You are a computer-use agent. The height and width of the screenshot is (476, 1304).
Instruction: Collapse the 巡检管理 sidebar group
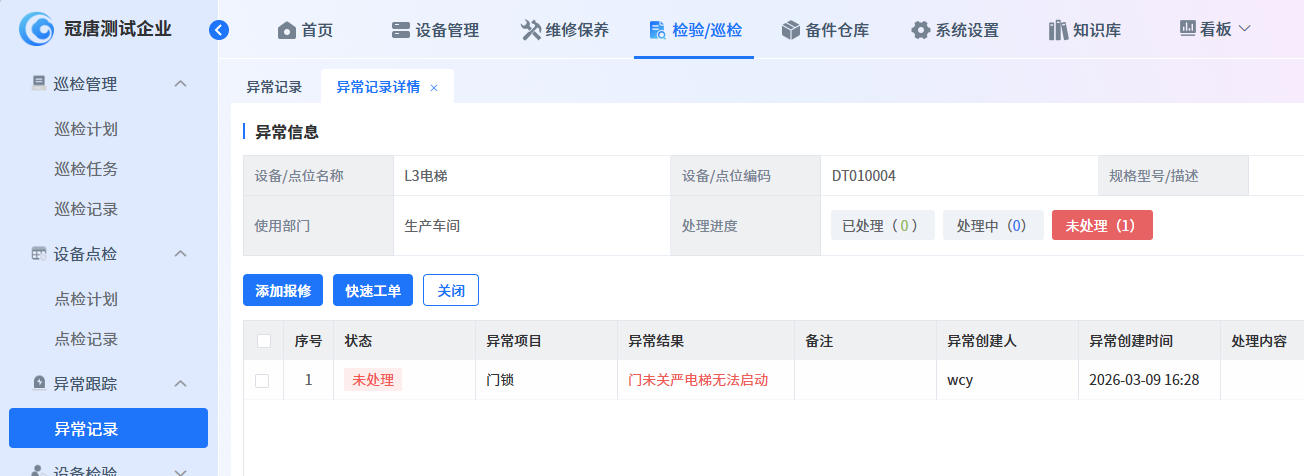pyautogui.click(x=181, y=84)
